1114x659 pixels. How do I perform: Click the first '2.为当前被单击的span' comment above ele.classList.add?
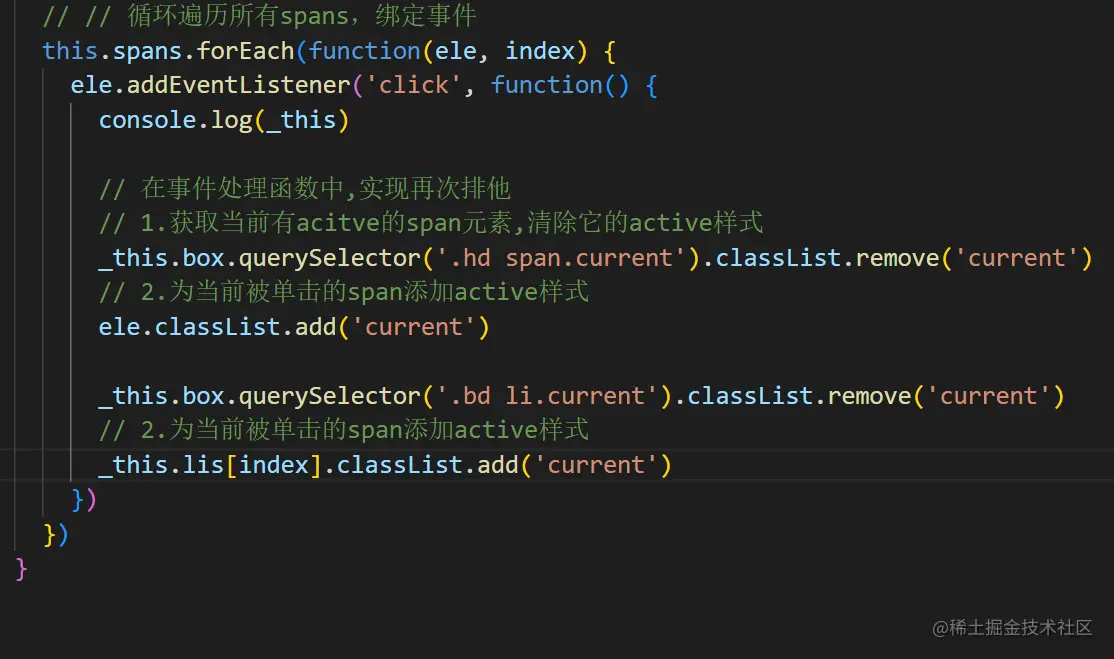pos(344,292)
